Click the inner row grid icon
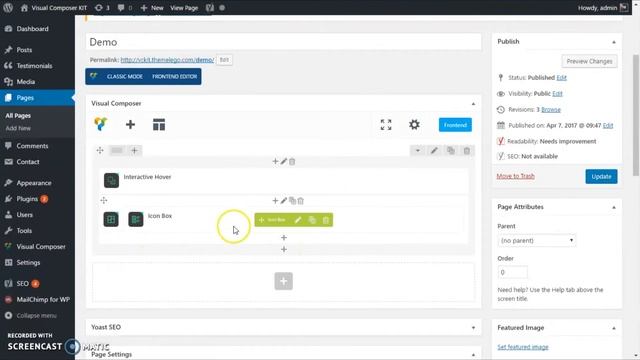This screenshot has height=360, width=640. click(x=111, y=219)
